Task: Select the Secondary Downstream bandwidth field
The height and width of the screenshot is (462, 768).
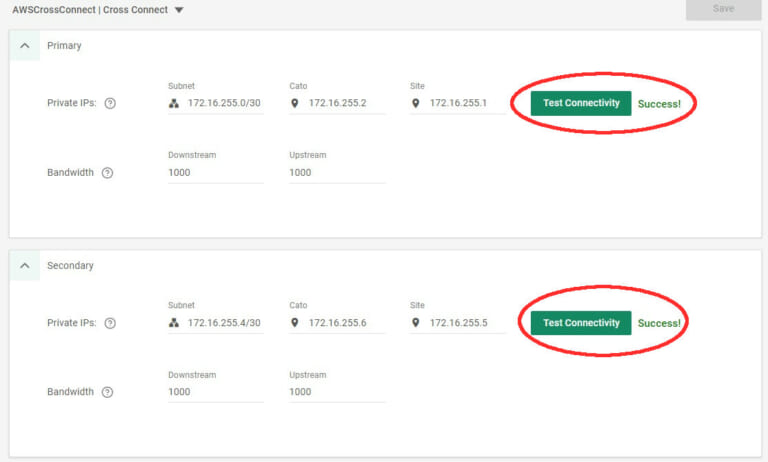Action: click(x=215, y=392)
